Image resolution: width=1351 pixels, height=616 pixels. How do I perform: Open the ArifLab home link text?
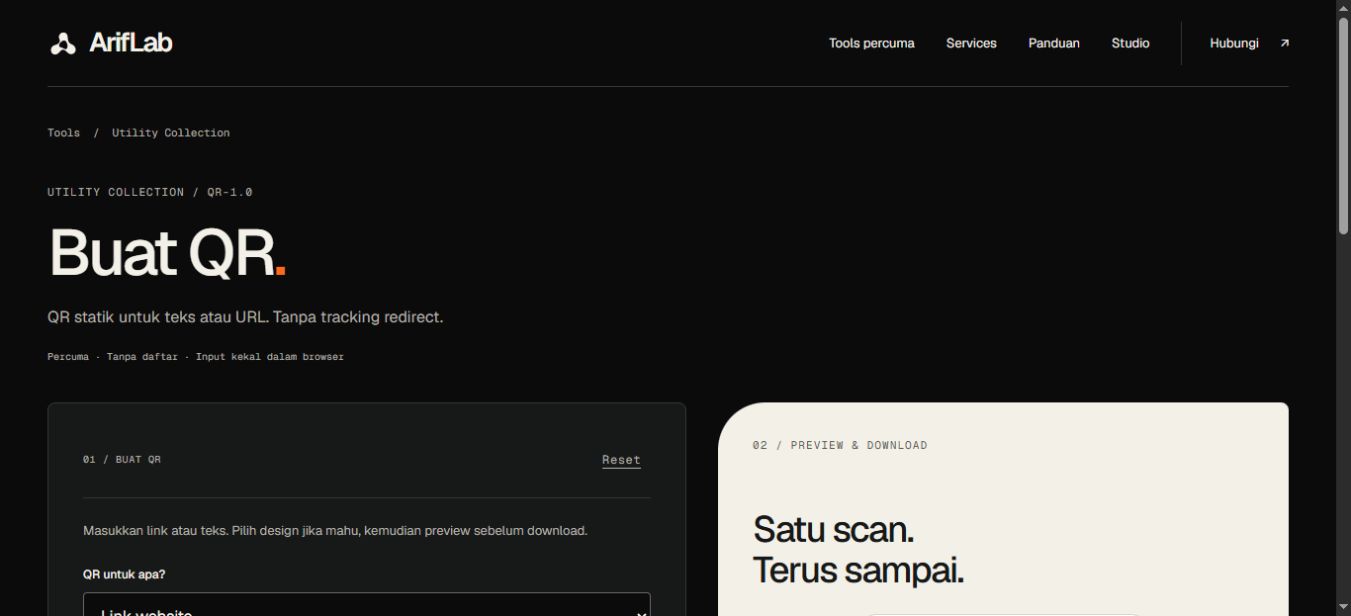coord(131,43)
